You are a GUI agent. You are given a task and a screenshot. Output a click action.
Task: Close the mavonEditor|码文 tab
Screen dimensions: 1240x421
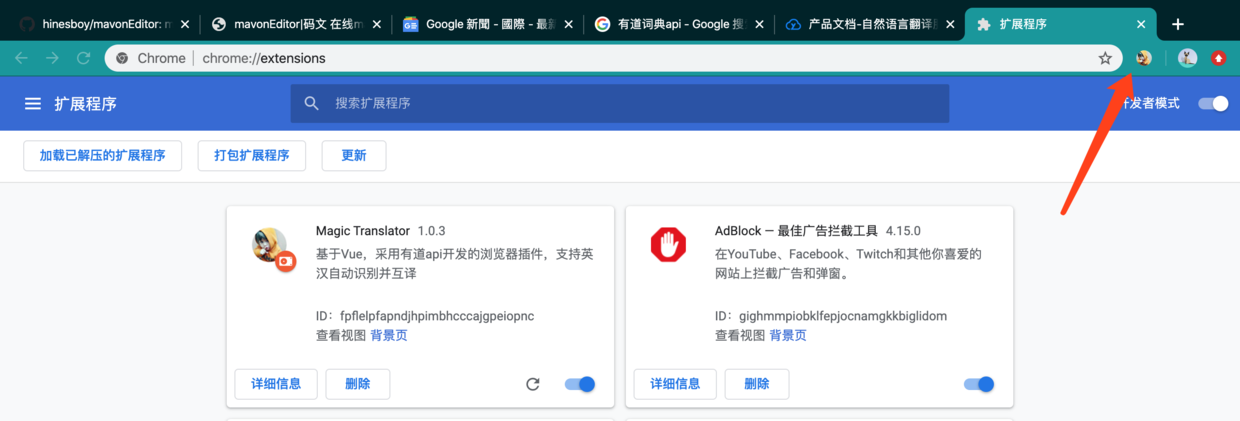377,24
